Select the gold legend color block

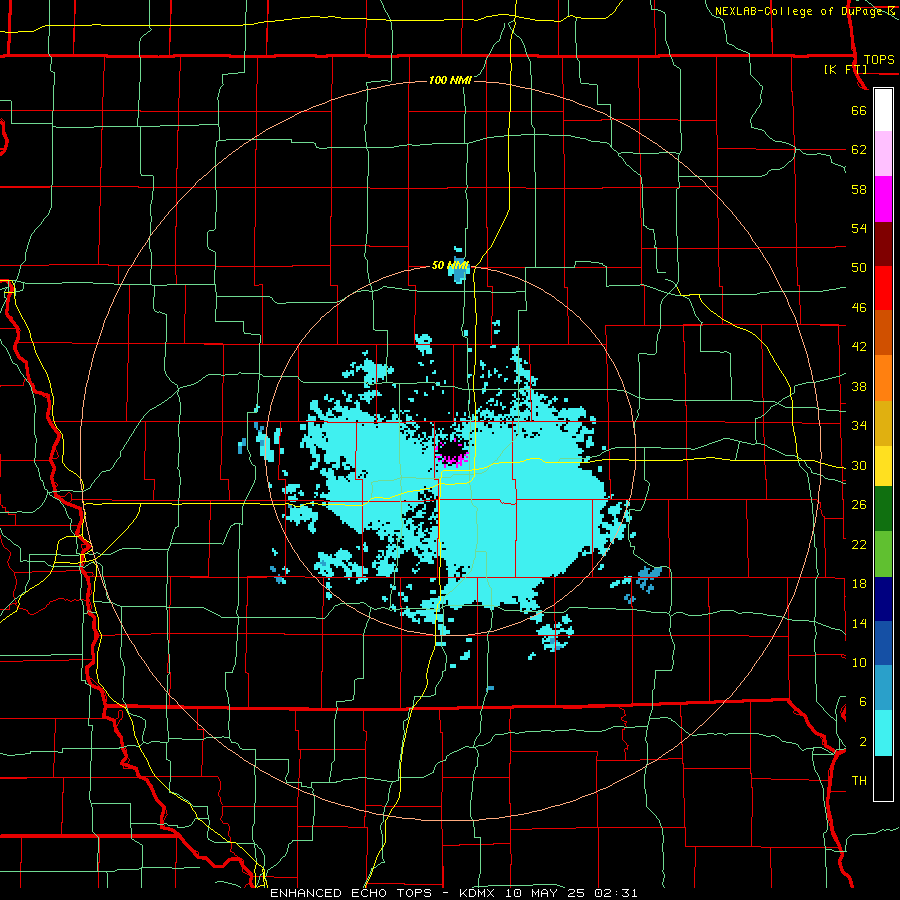point(883,422)
